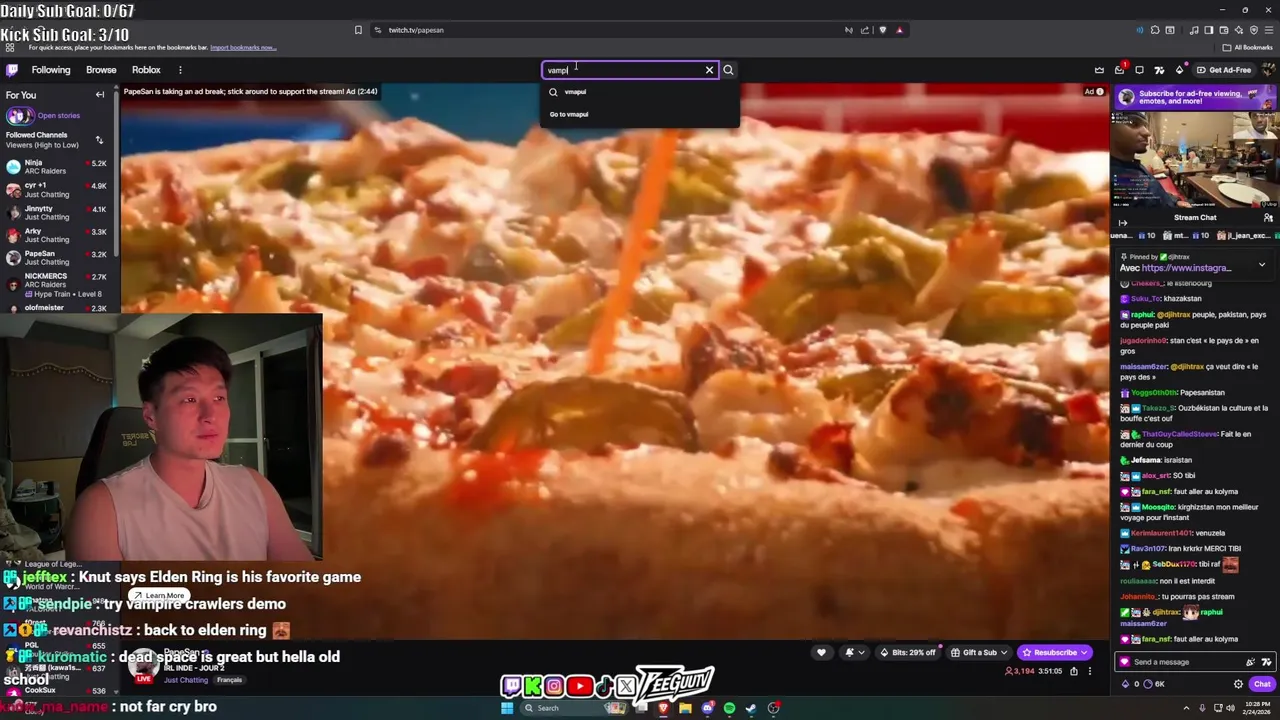The image size is (1280, 720).
Task: Open Prime loot crown icon
Action: click(x=1099, y=70)
